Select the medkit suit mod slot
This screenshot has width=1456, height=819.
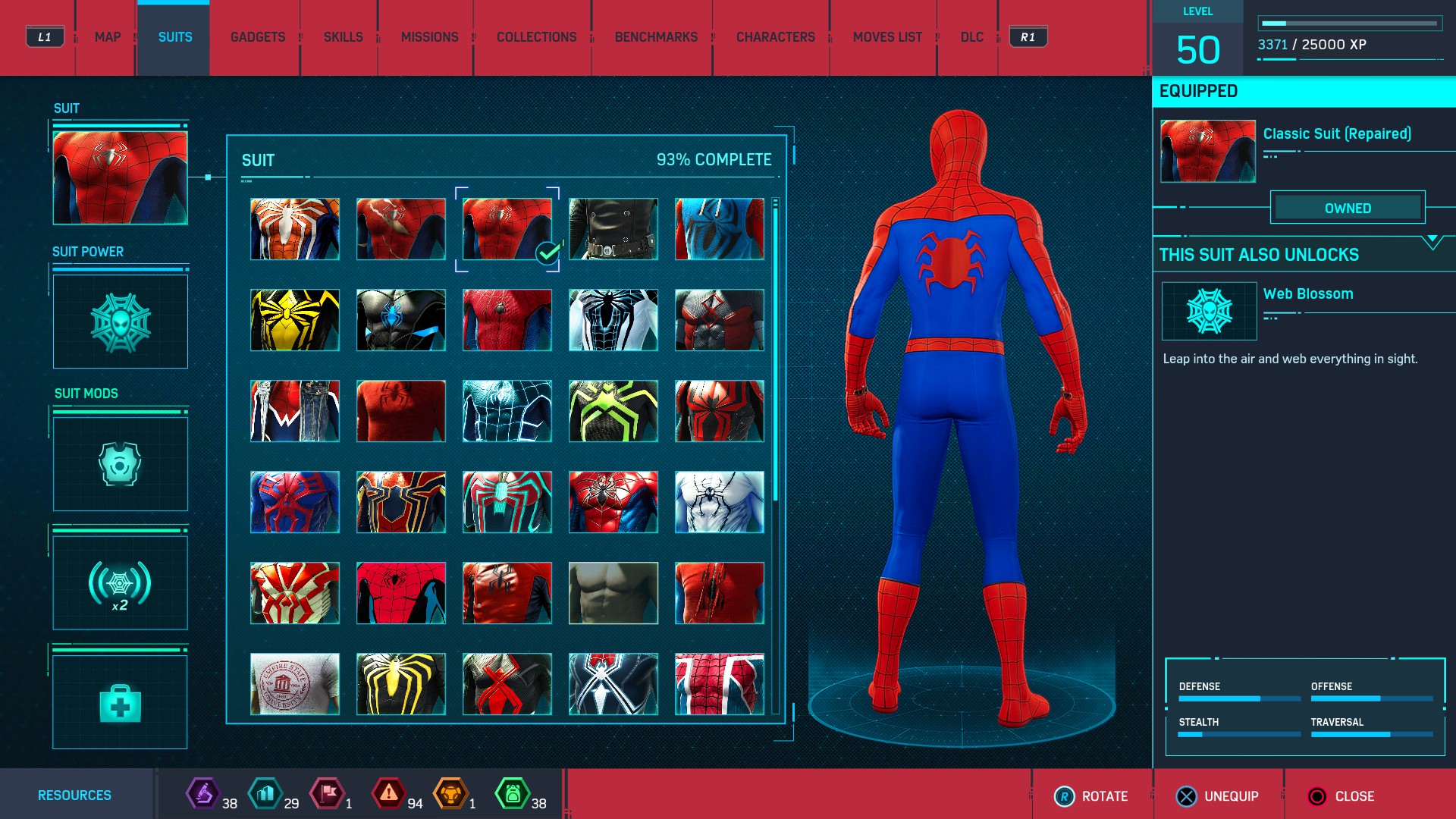click(x=120, y=702)
